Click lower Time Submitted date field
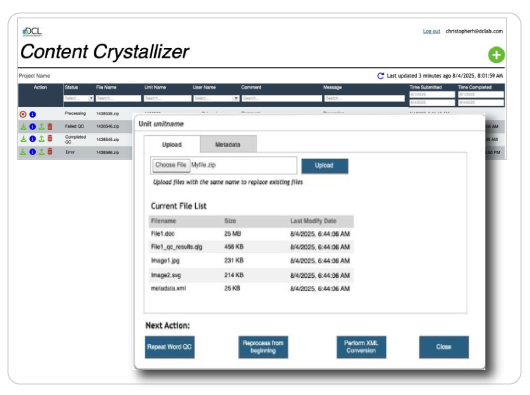The image size is (530, 395). 432,102
